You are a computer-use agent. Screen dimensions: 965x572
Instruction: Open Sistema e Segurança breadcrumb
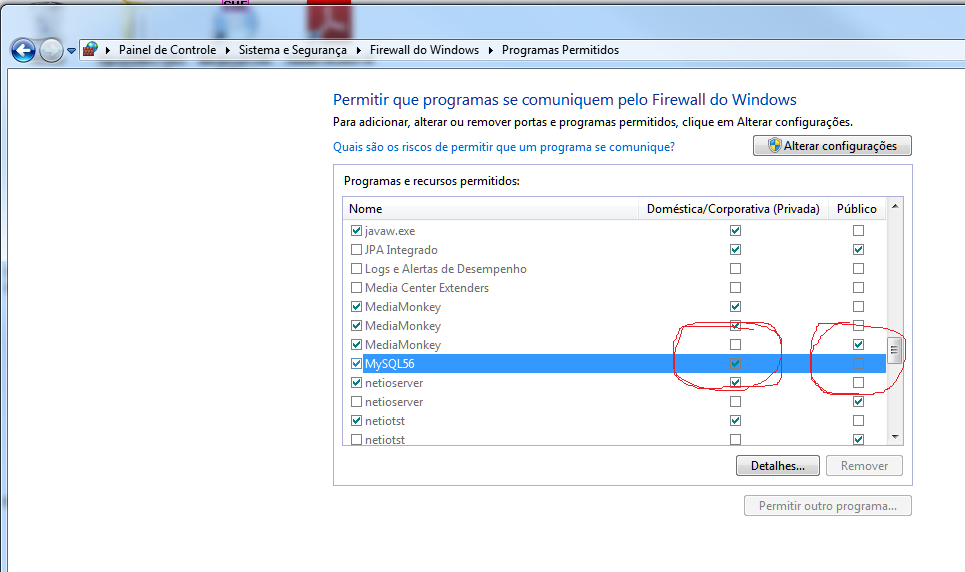(292, 50)
